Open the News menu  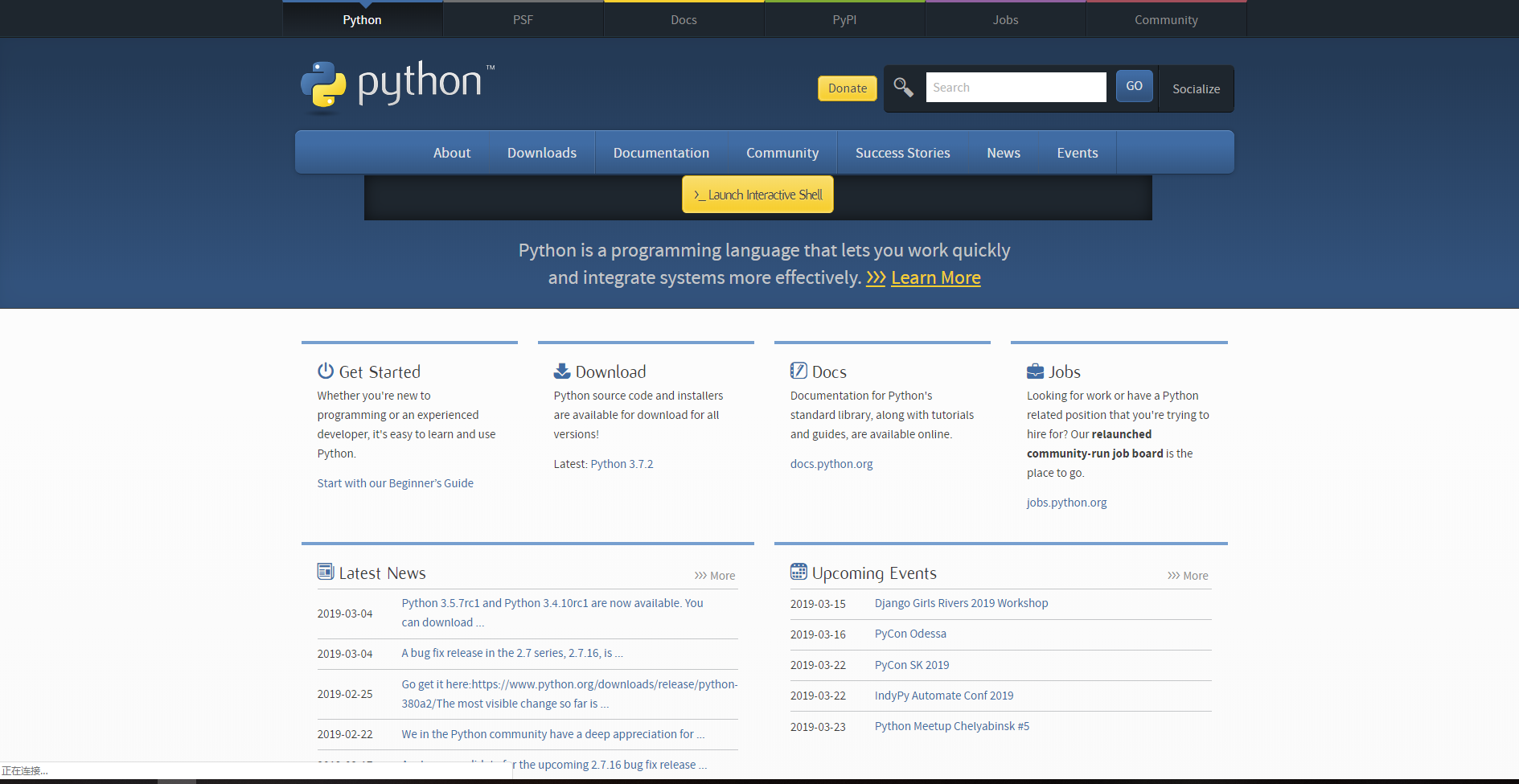[1004, 153]
